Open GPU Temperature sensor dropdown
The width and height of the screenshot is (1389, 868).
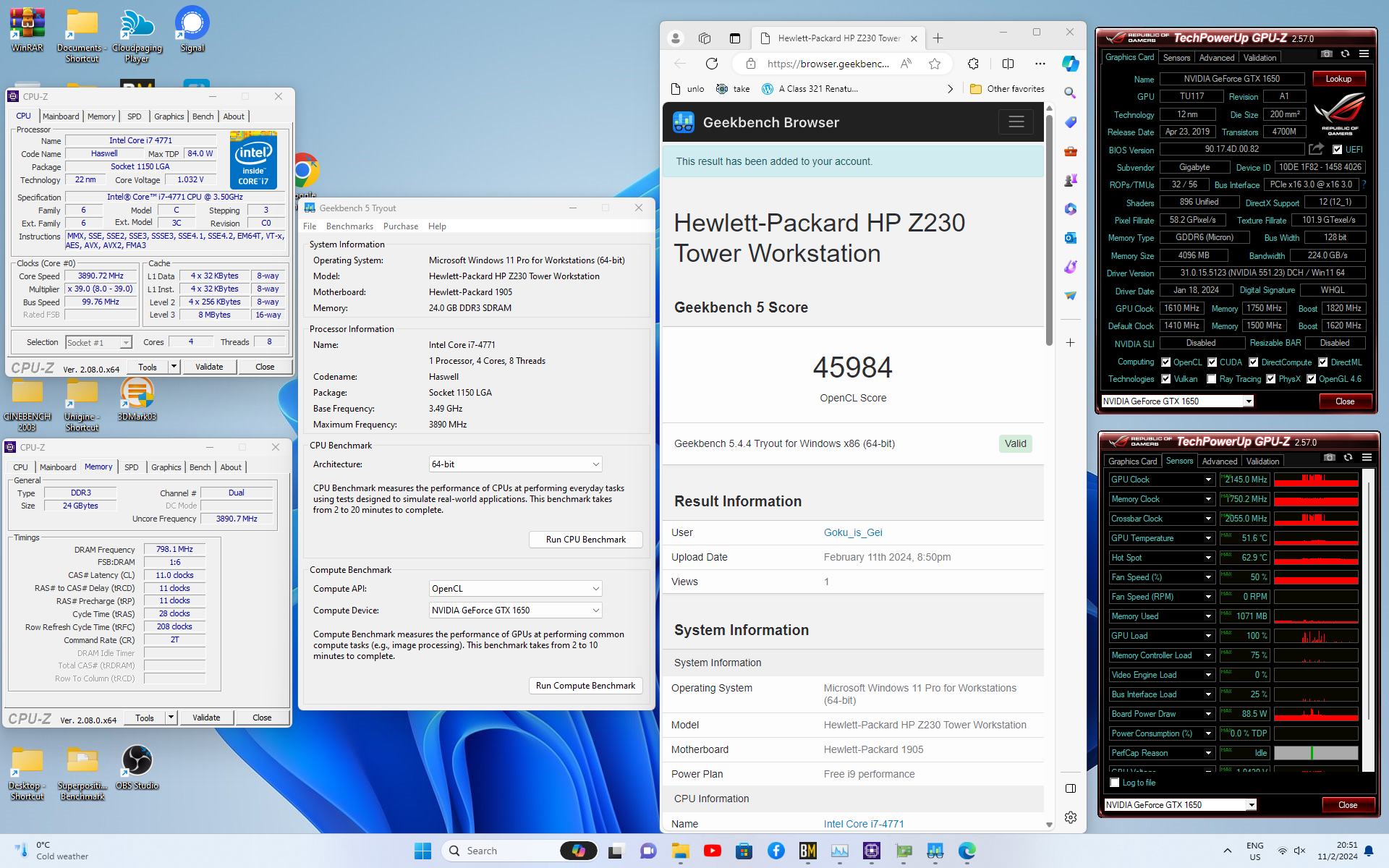pyautogui.click(x=1208, y=538)
